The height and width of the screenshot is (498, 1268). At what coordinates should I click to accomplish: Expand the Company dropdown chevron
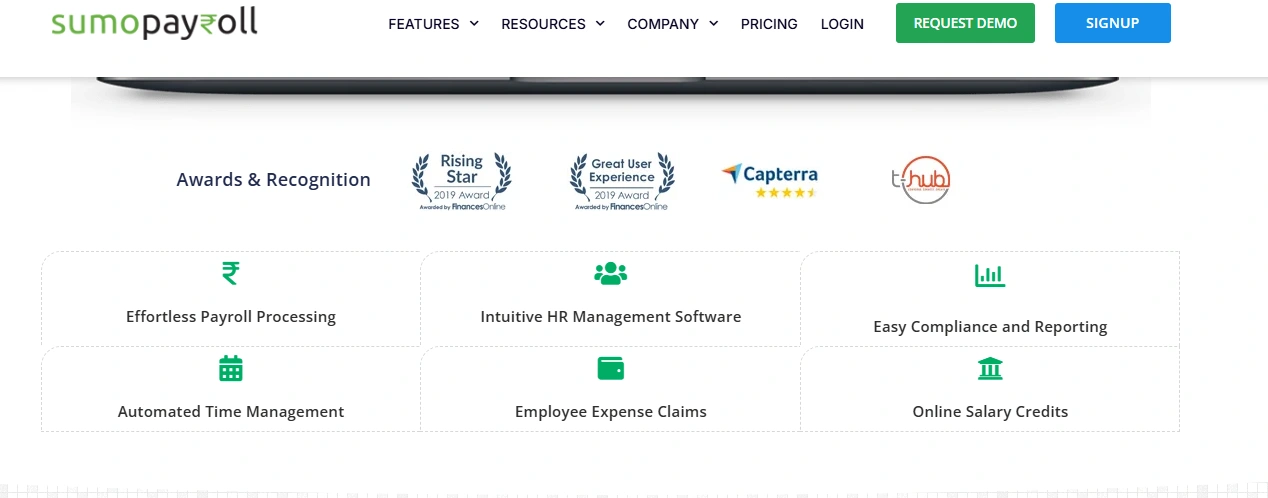pos(713,24)
